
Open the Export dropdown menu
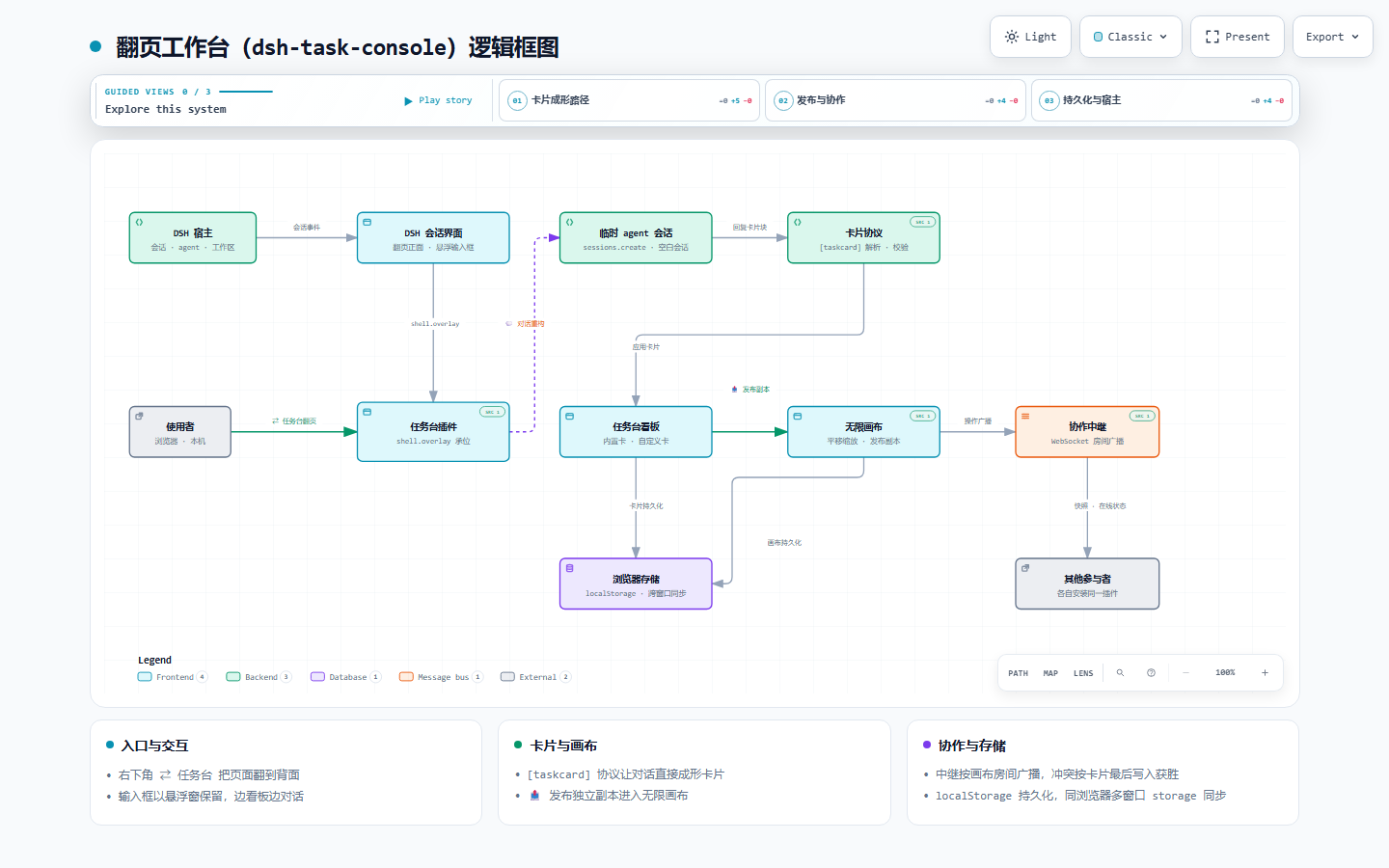click(1332, 37)
